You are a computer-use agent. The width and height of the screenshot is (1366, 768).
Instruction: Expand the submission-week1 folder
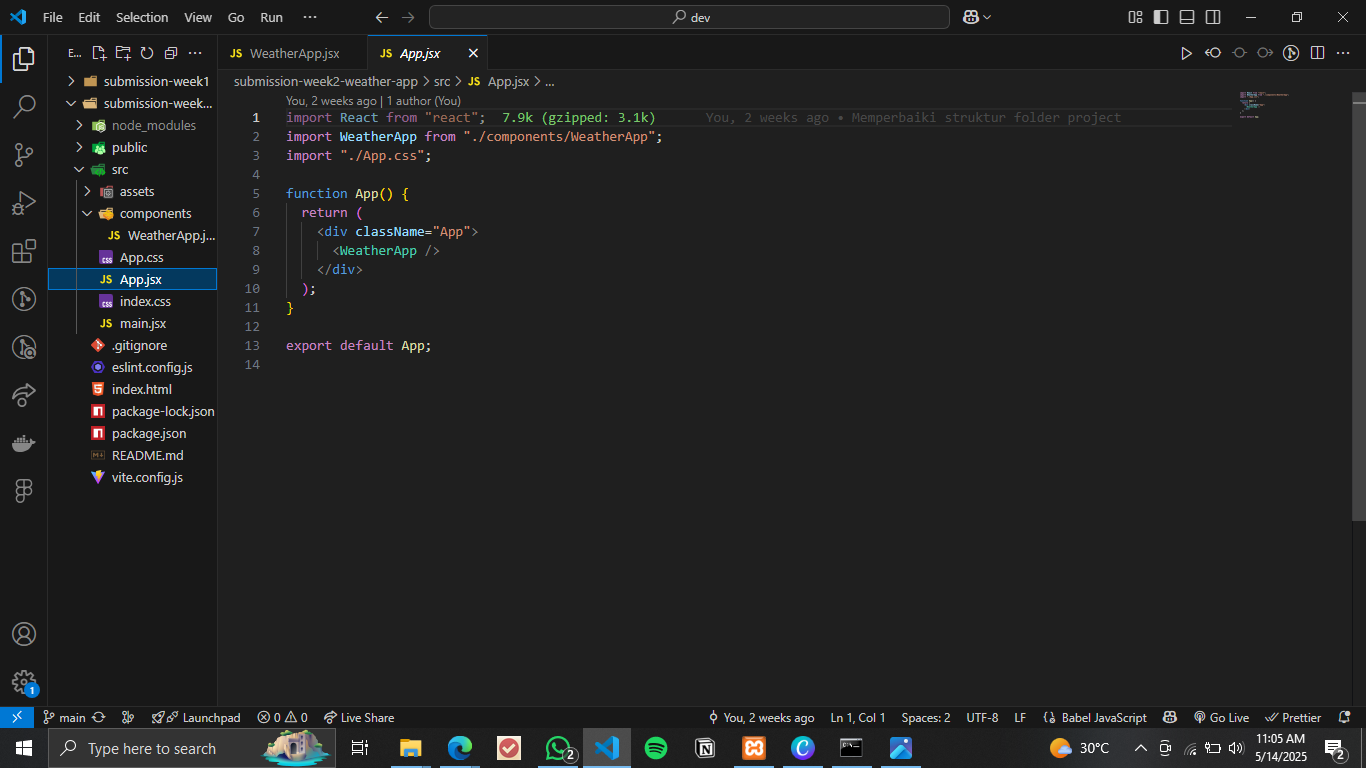[155, 81]
